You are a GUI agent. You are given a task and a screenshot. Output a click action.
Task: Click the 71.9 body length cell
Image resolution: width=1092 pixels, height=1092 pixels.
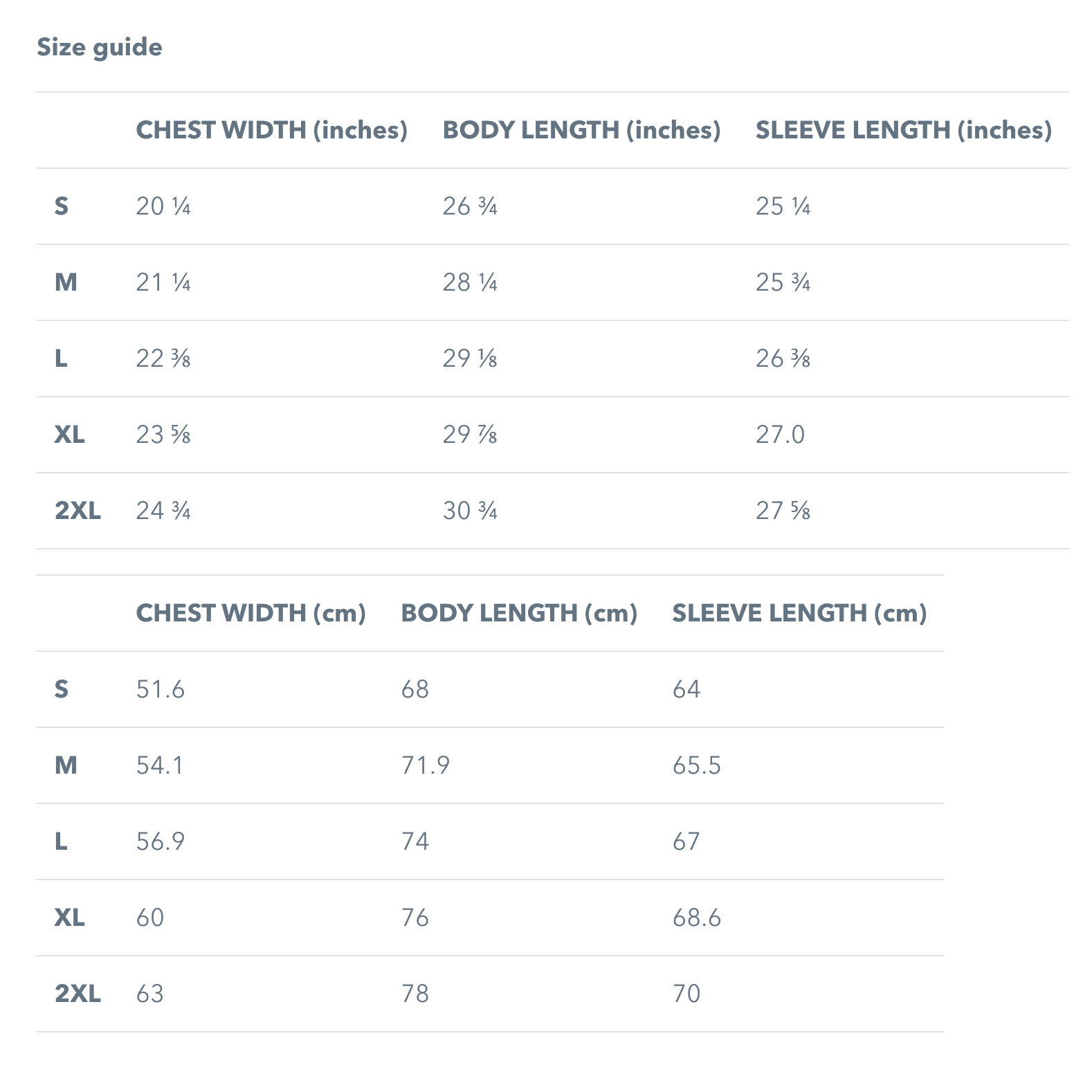pyautogui.click(x=425, y=765)
